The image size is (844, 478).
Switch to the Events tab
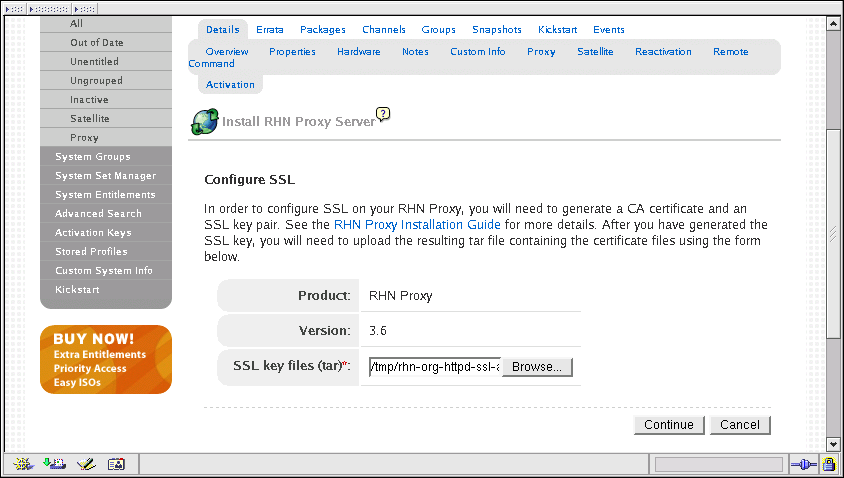[609, 30]
